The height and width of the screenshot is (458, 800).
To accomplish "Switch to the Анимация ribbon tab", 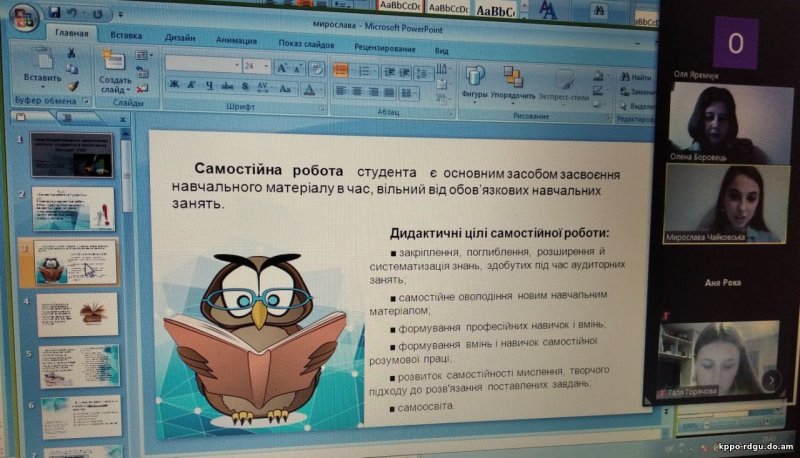I will tap(236, 40).
